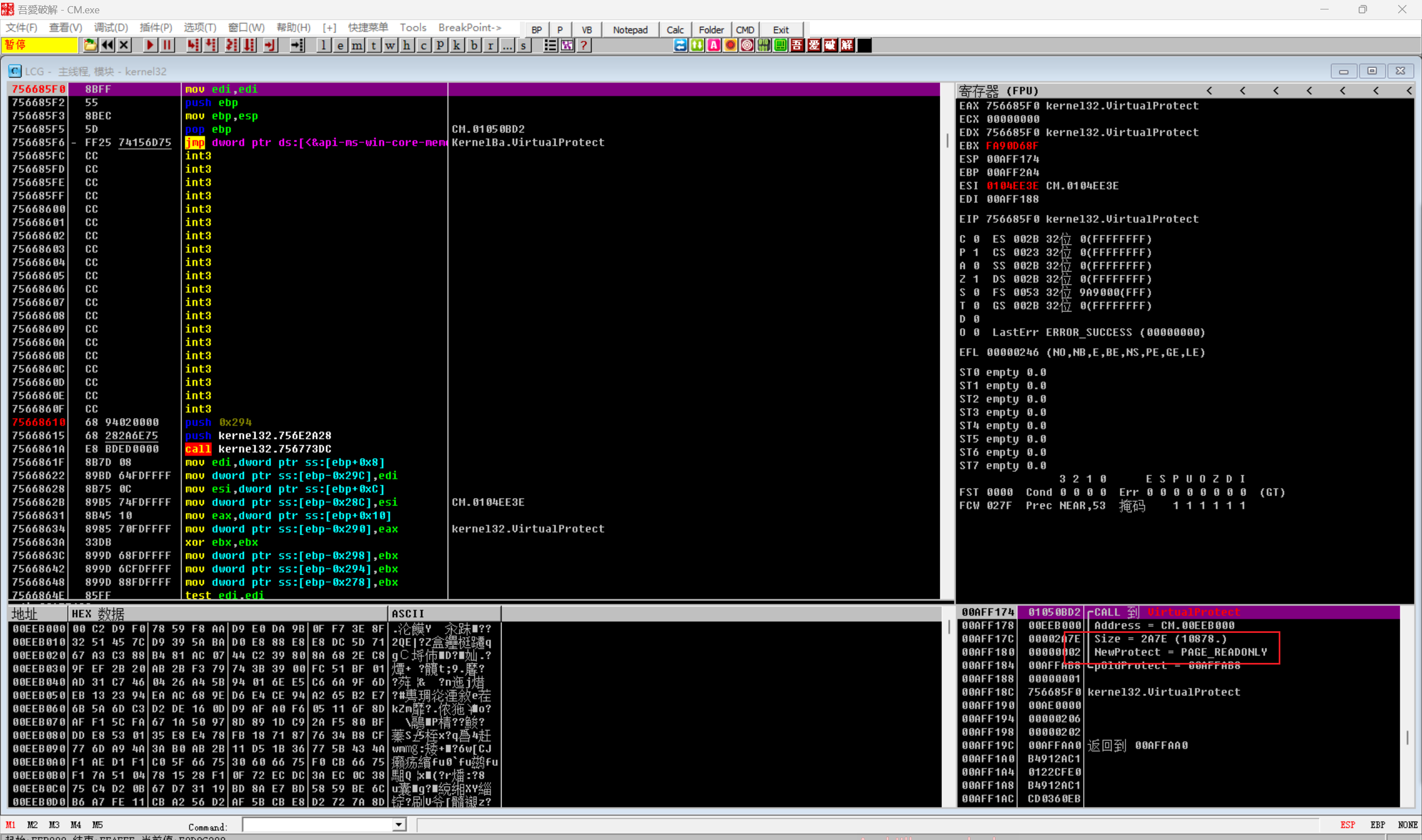Open Patches window via 'P' button

(440, 46)
